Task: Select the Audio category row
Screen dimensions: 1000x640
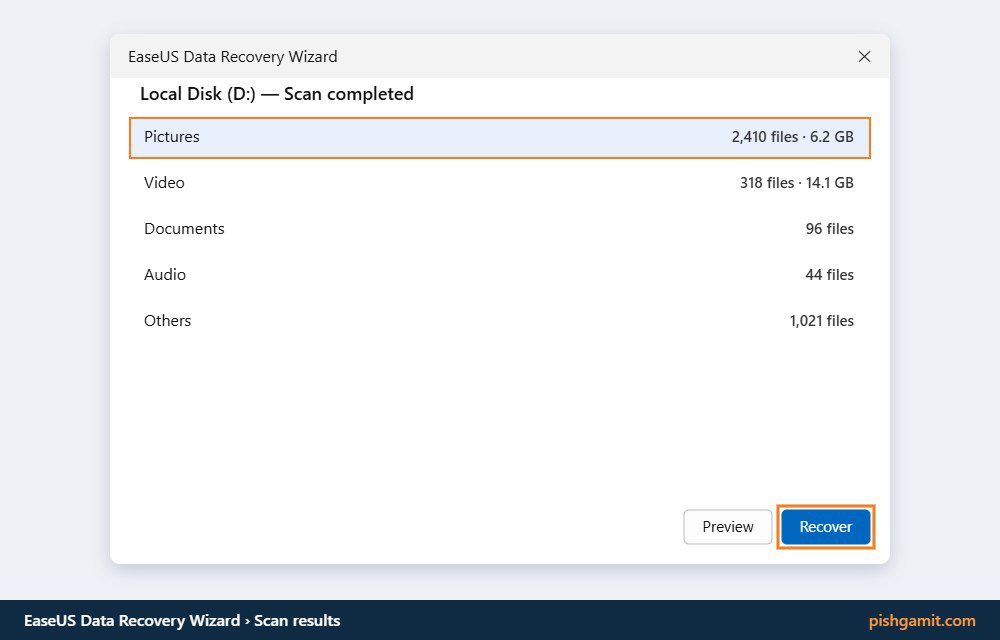Action: tap(499, 275)
